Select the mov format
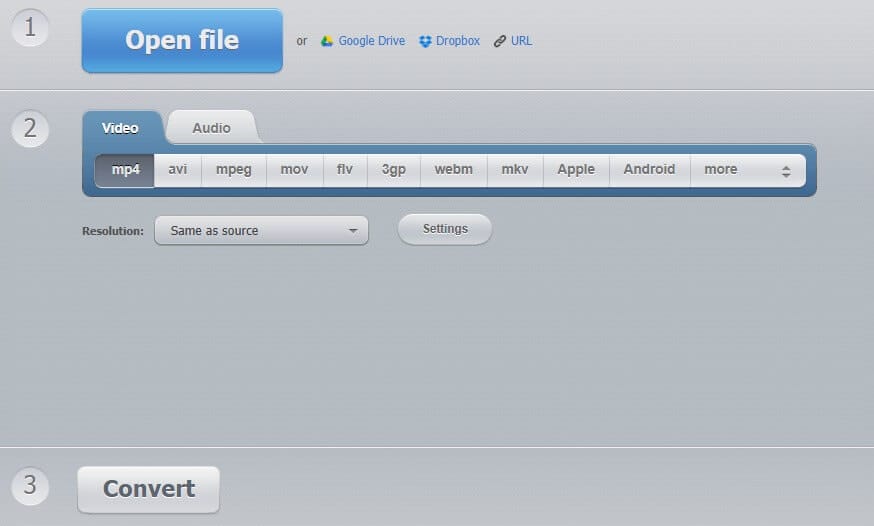874x526 pixels. (295, 170)
